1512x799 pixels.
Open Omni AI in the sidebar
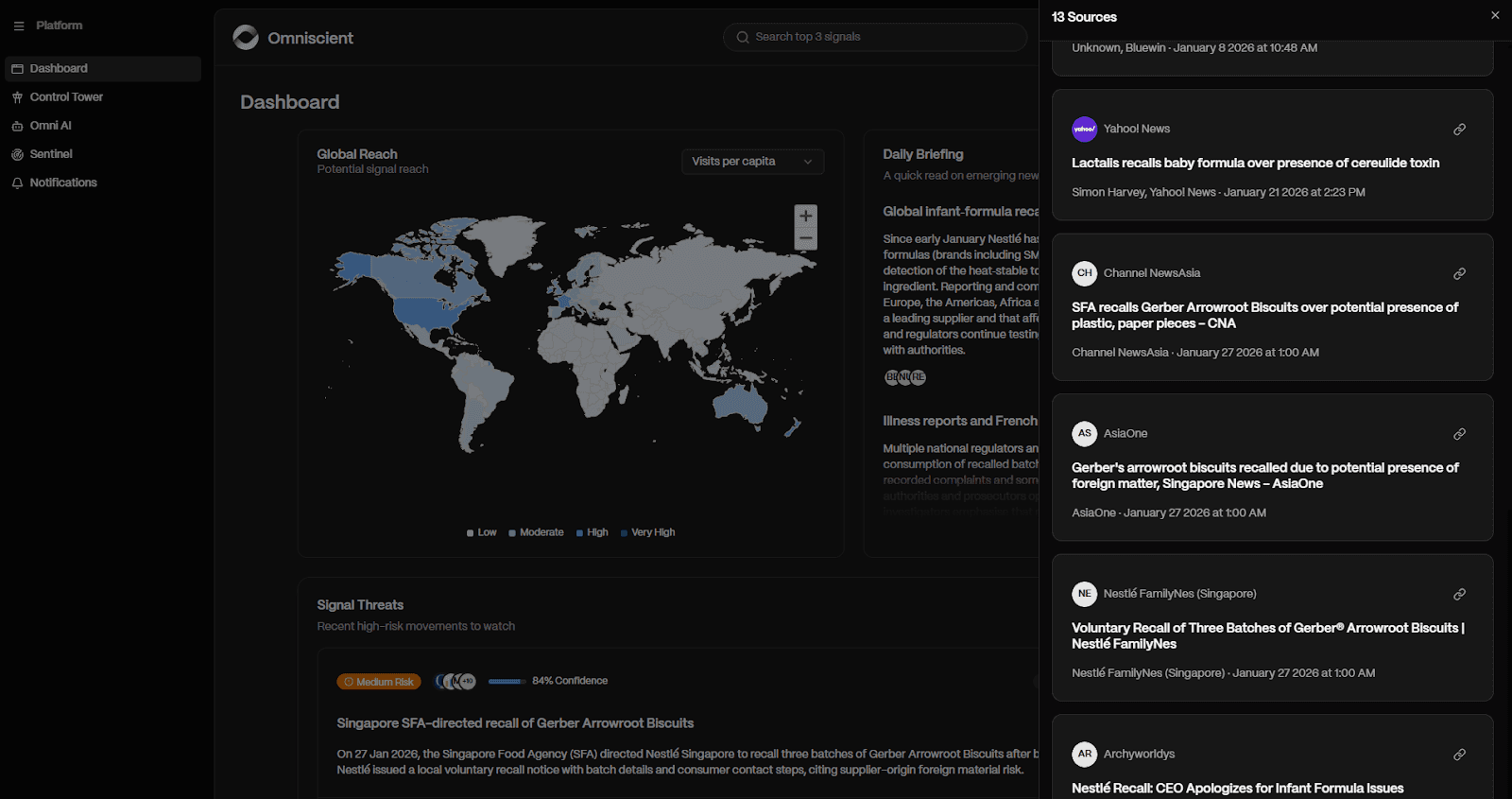coord(103,125)
